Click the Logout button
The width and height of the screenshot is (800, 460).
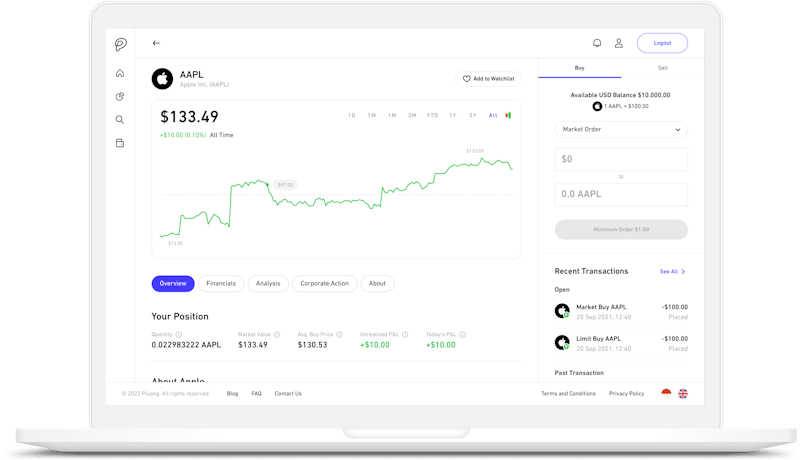tap(662, 43)
